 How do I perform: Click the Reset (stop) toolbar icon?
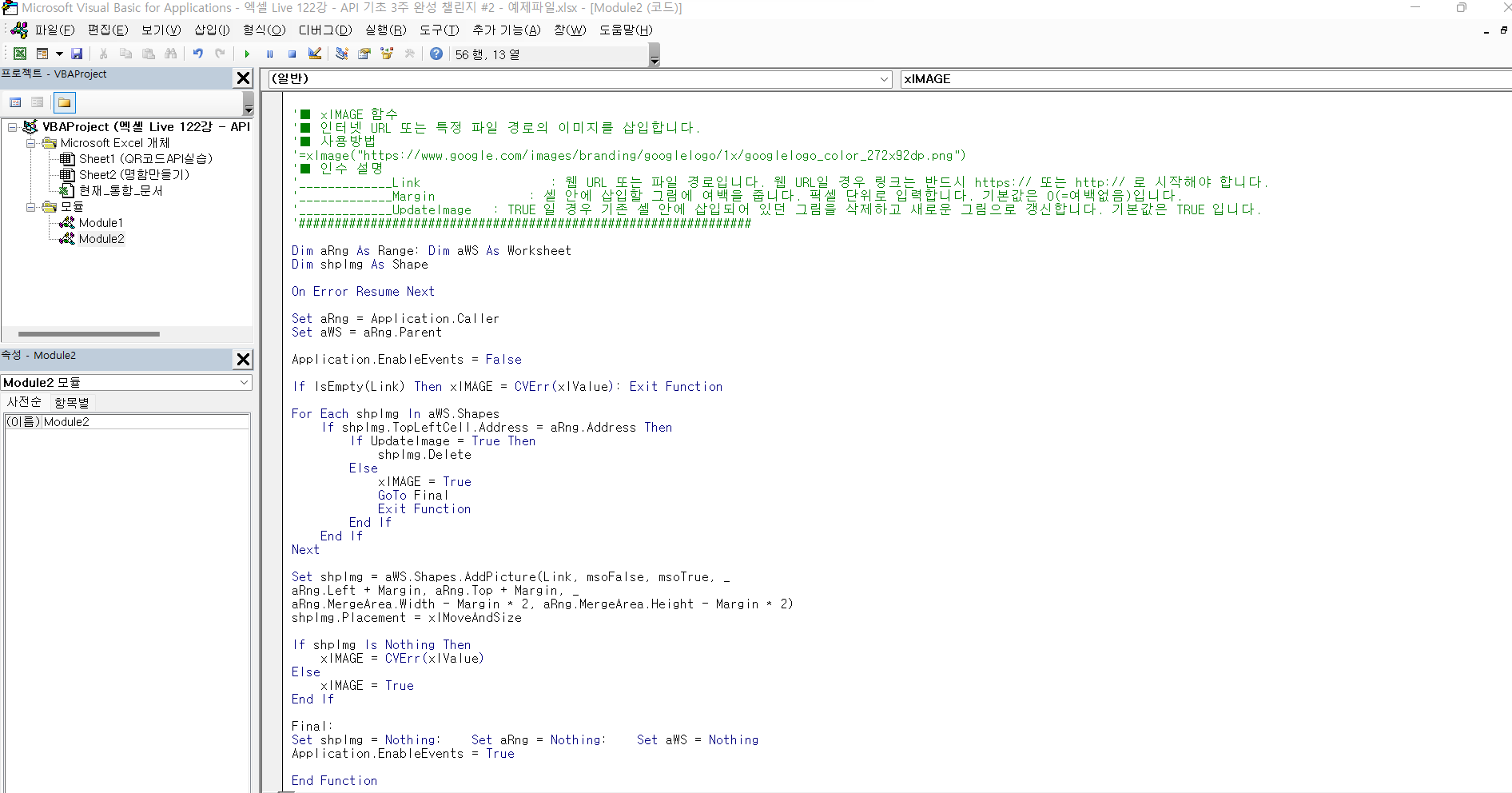tap(292, 54)
